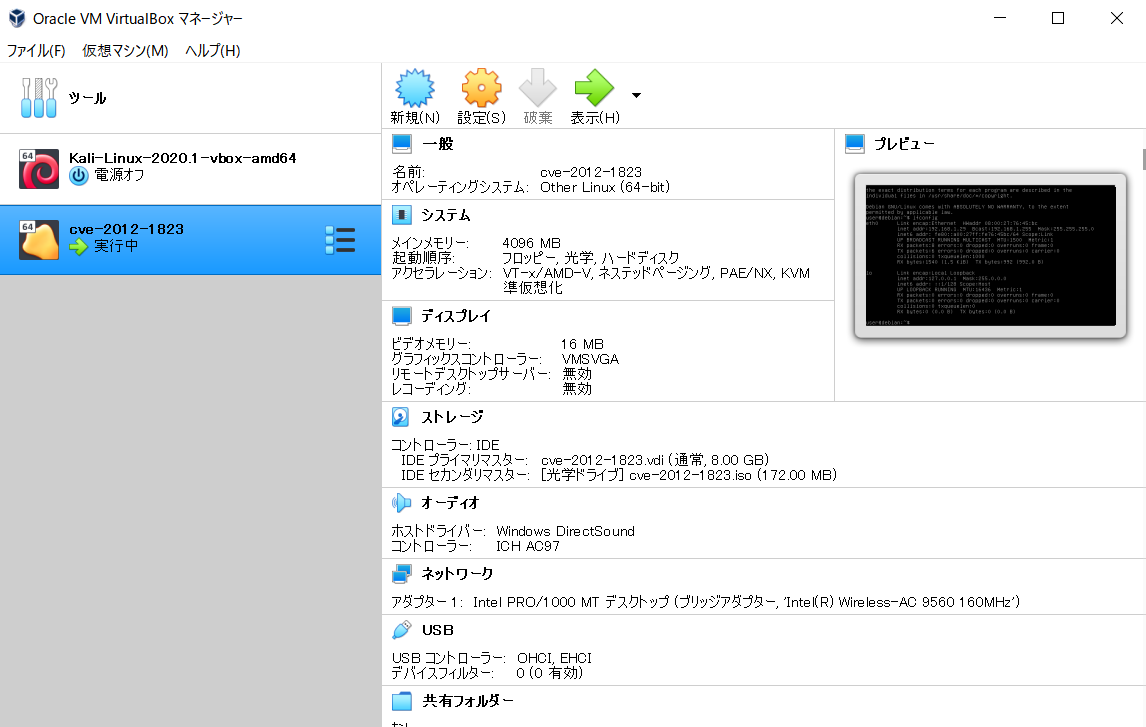Open cve-2012-1823 machine tools menu icon
1146x727 pixels.
pos(340,240)
